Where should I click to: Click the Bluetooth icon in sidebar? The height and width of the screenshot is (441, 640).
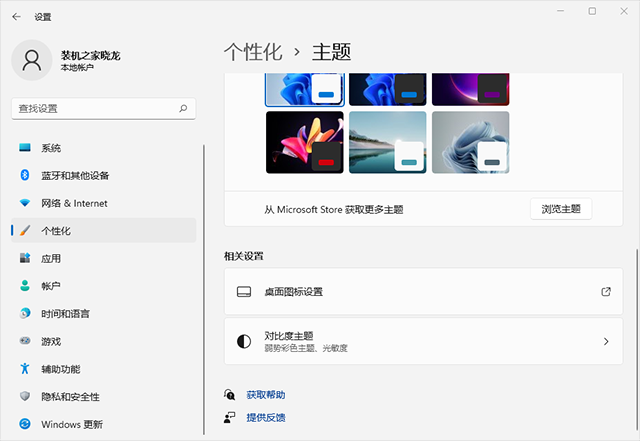pyautogui.click(x=25, y=175)
